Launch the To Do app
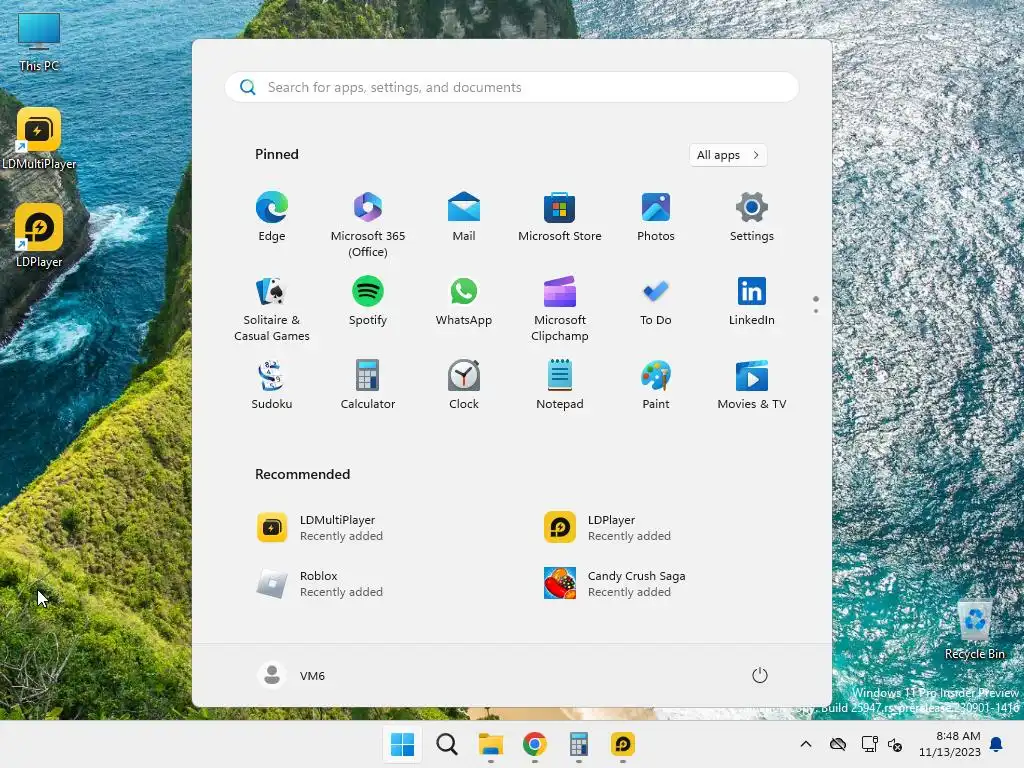 click(656, 302)
